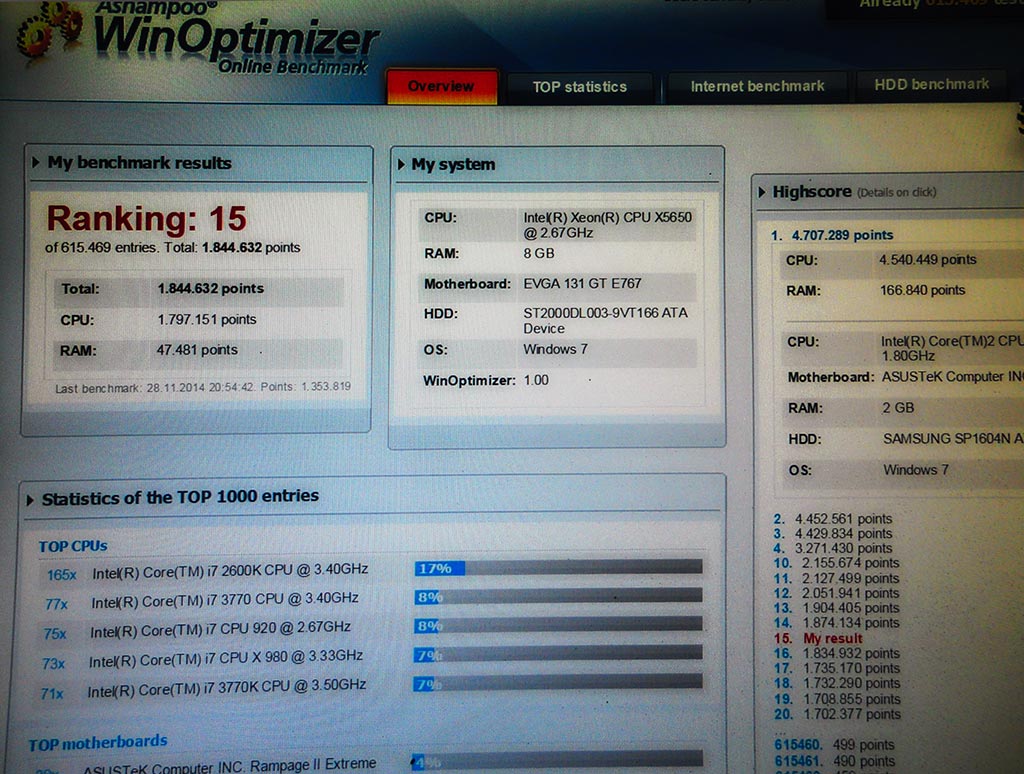The image size is (1024, 774).
Task: Click the highscore CPU 4.540.449 points row
Action: pyautogui.click(x=903, y=260)
